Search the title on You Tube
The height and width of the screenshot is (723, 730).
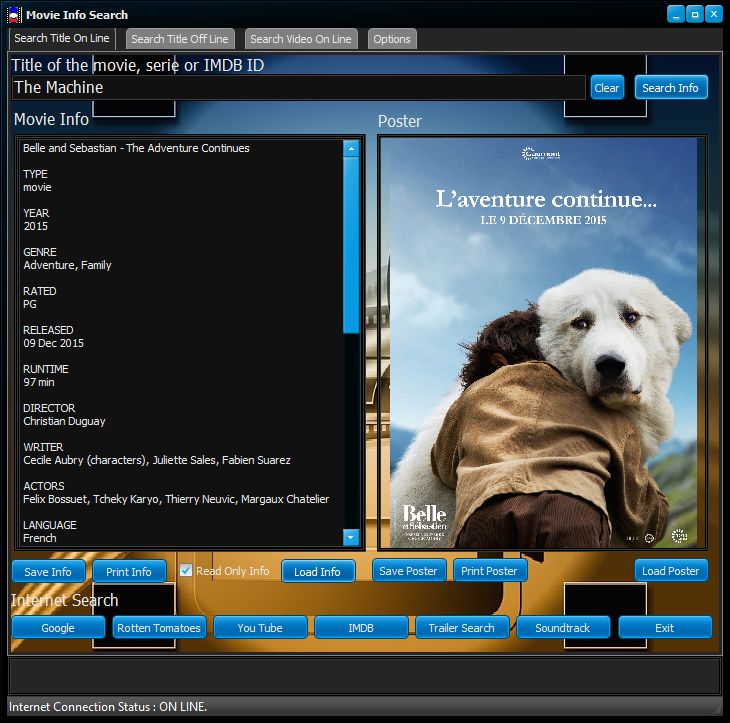pos(260,628)
